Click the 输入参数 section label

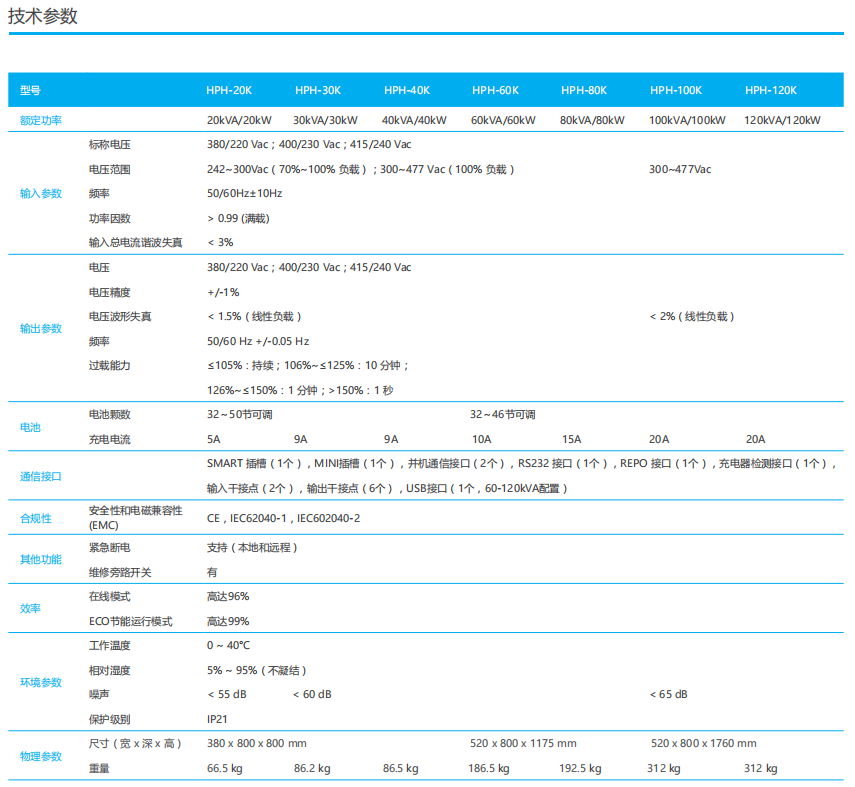point(41,193)
